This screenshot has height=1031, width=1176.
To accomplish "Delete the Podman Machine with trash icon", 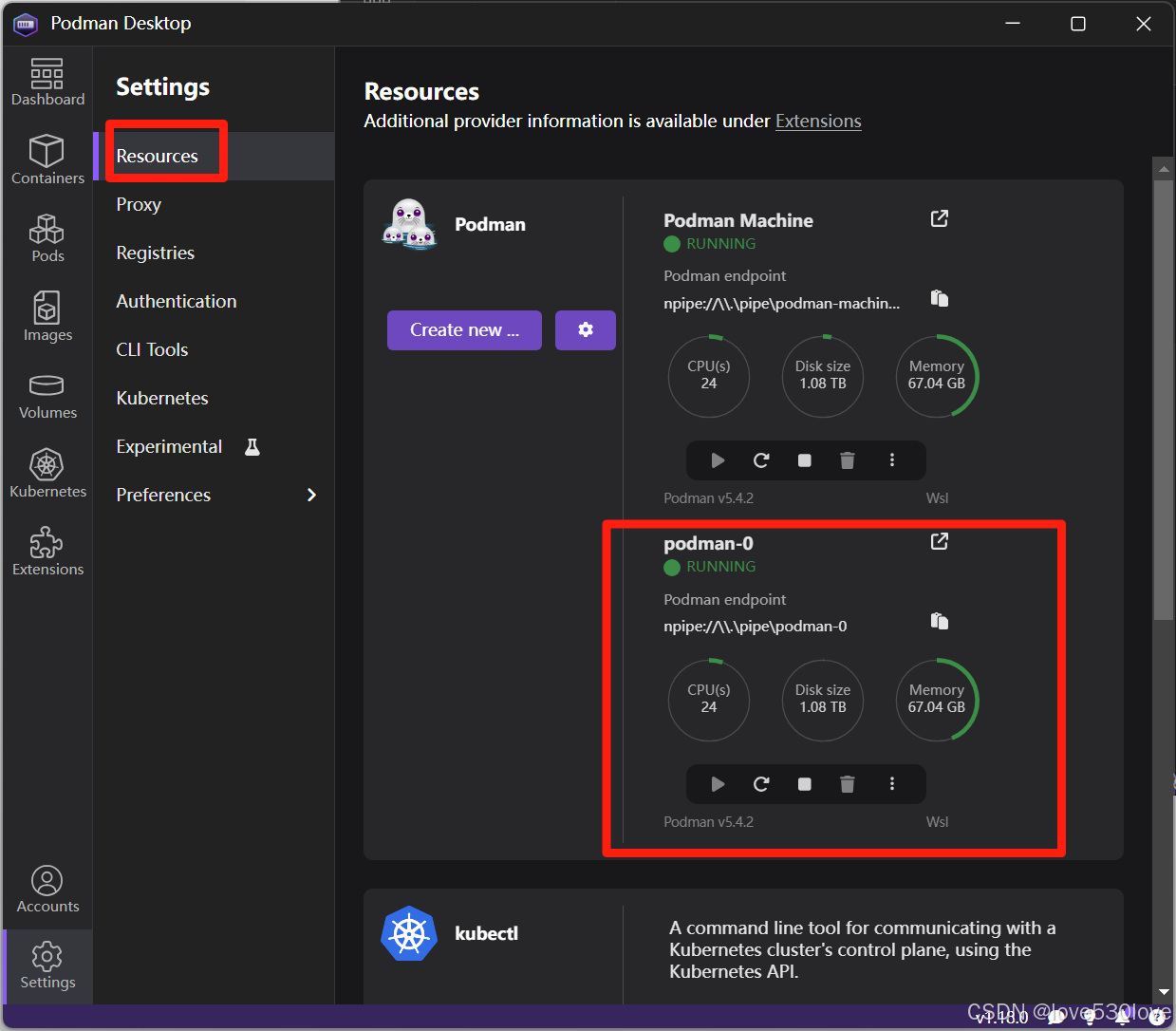I will click(848, 460).
